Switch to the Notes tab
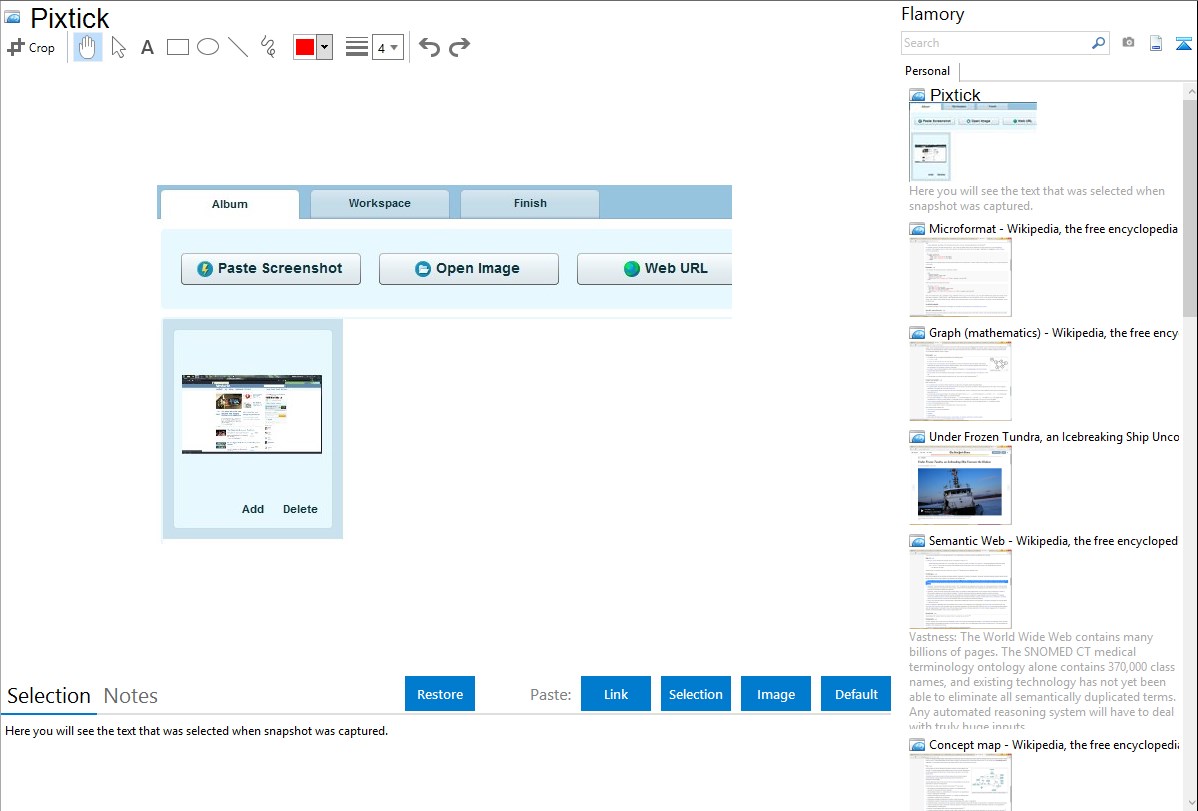 click(x=131, y=696)
